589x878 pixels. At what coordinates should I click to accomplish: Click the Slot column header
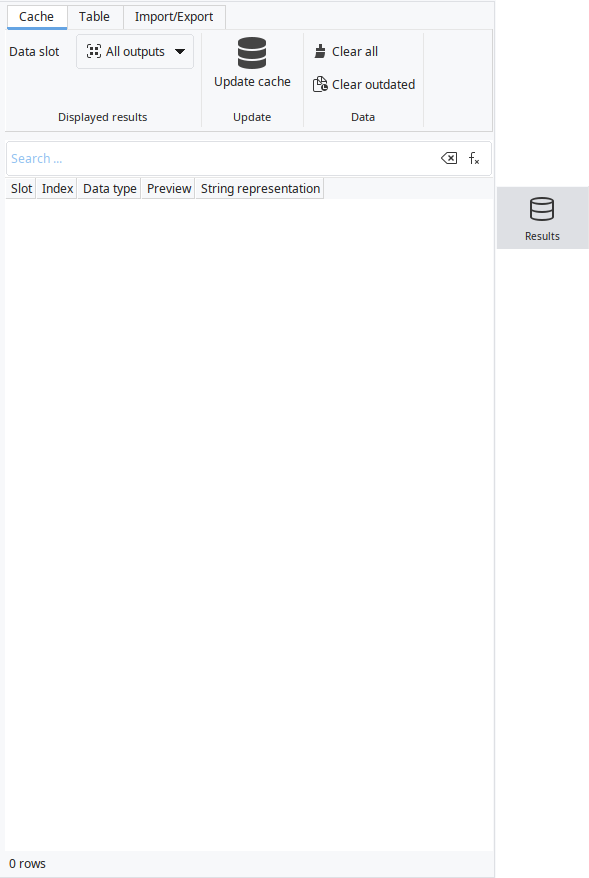(x=21, y=189)
